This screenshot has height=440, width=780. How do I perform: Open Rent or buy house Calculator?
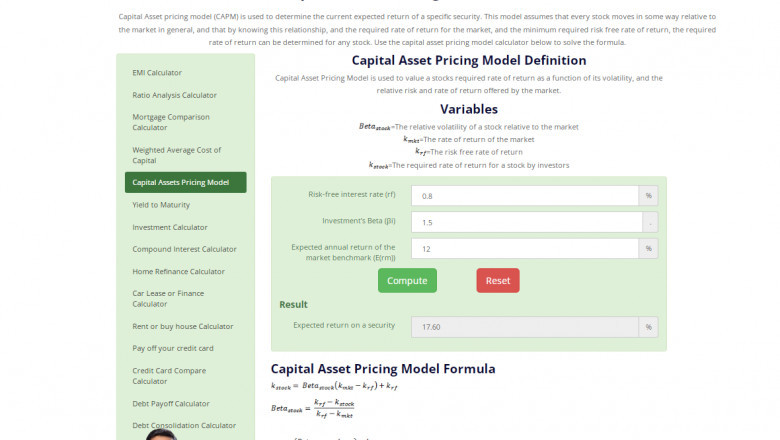(x=182, y=326)
